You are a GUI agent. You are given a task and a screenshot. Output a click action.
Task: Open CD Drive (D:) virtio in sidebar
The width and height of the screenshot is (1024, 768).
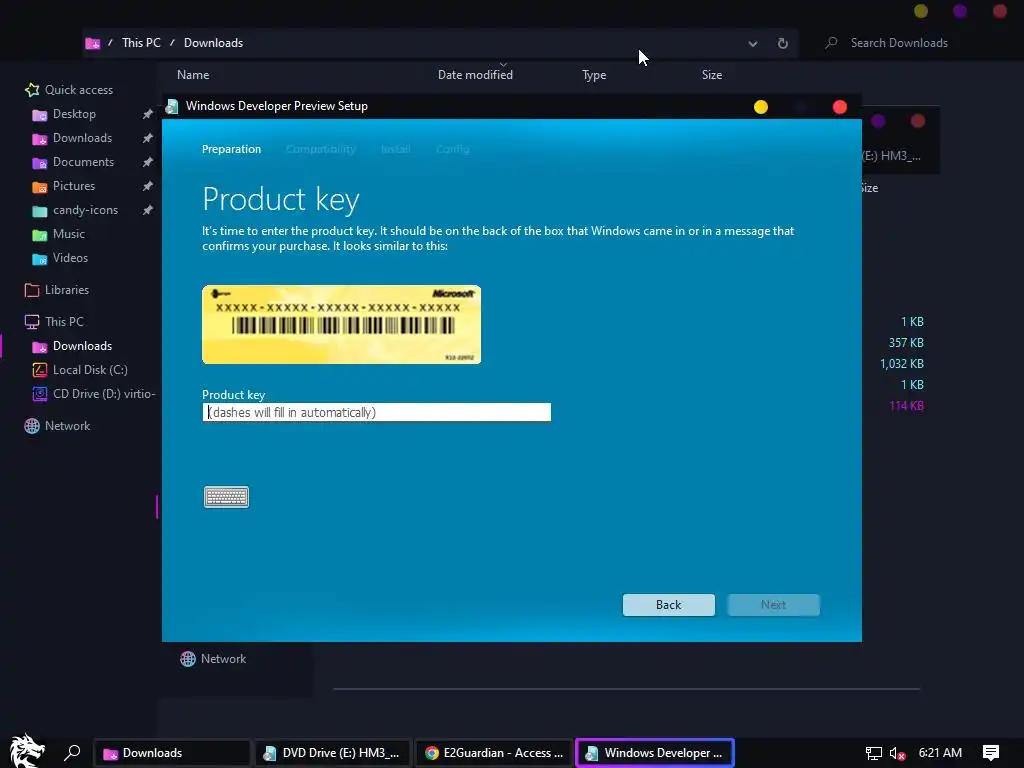coord(104,394)
